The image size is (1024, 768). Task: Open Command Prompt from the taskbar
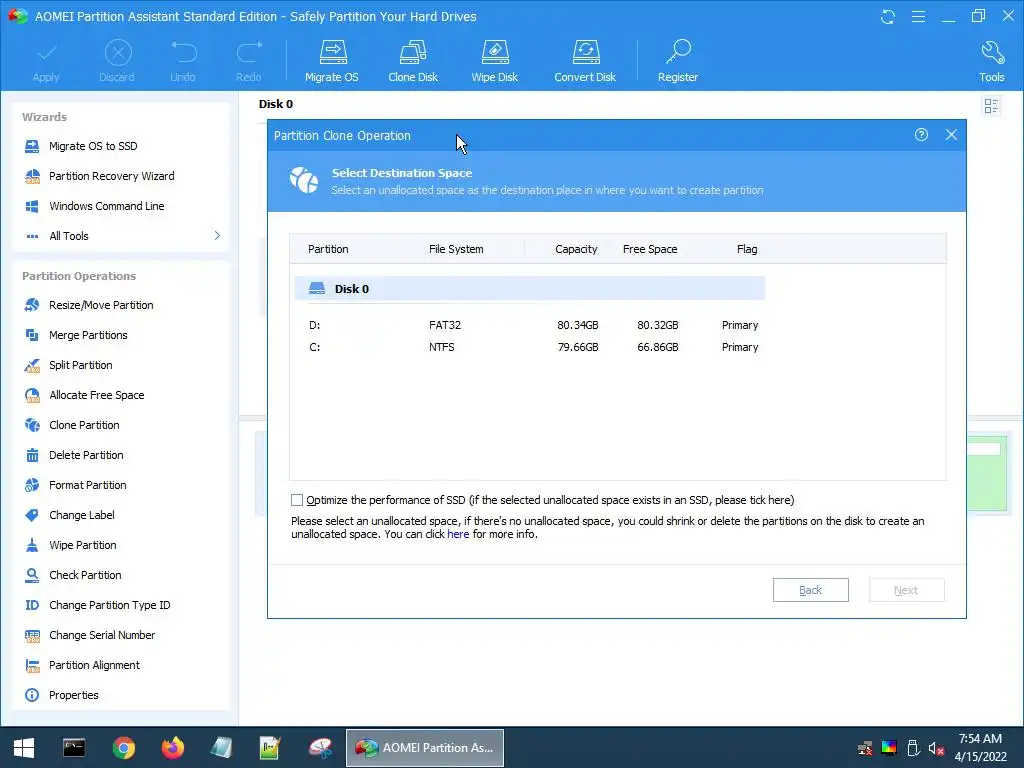74,748
